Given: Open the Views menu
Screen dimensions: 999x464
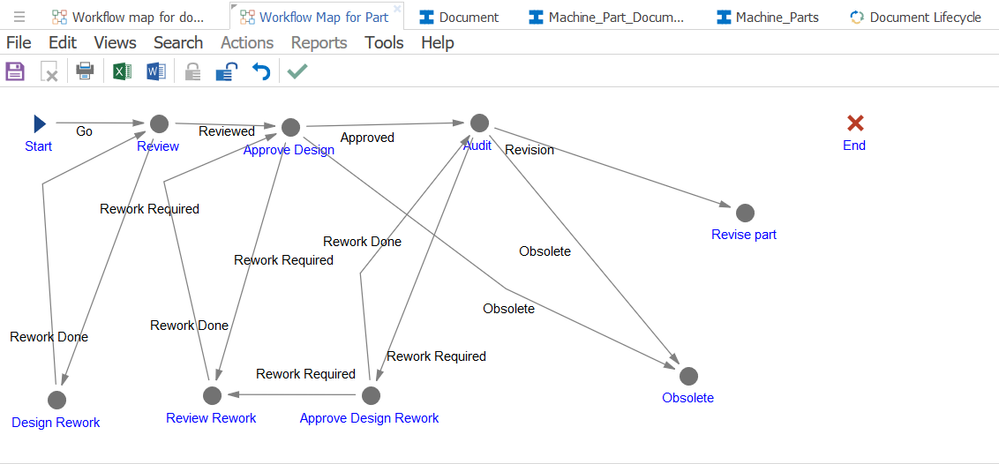Looking at the screenshot, I should pyautogui.click(x=115, y=42).
